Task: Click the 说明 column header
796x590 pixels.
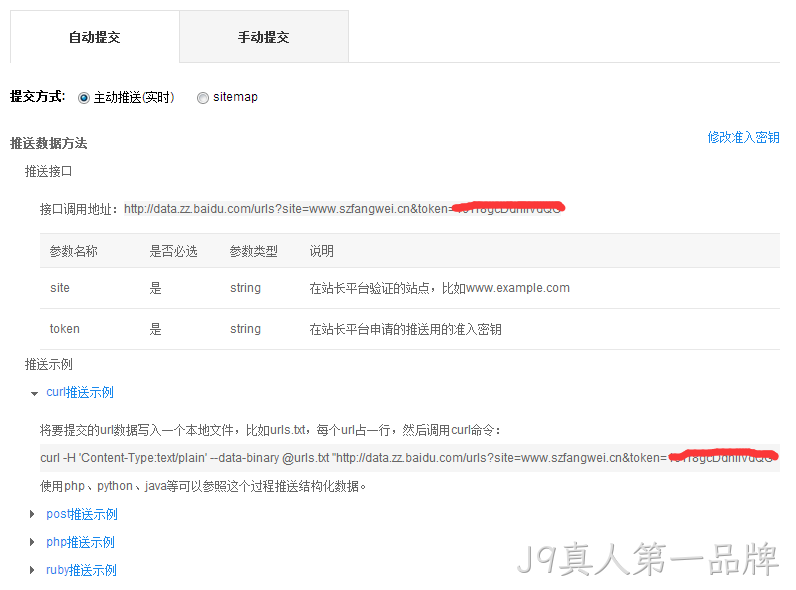Action: tap(321, 251)
